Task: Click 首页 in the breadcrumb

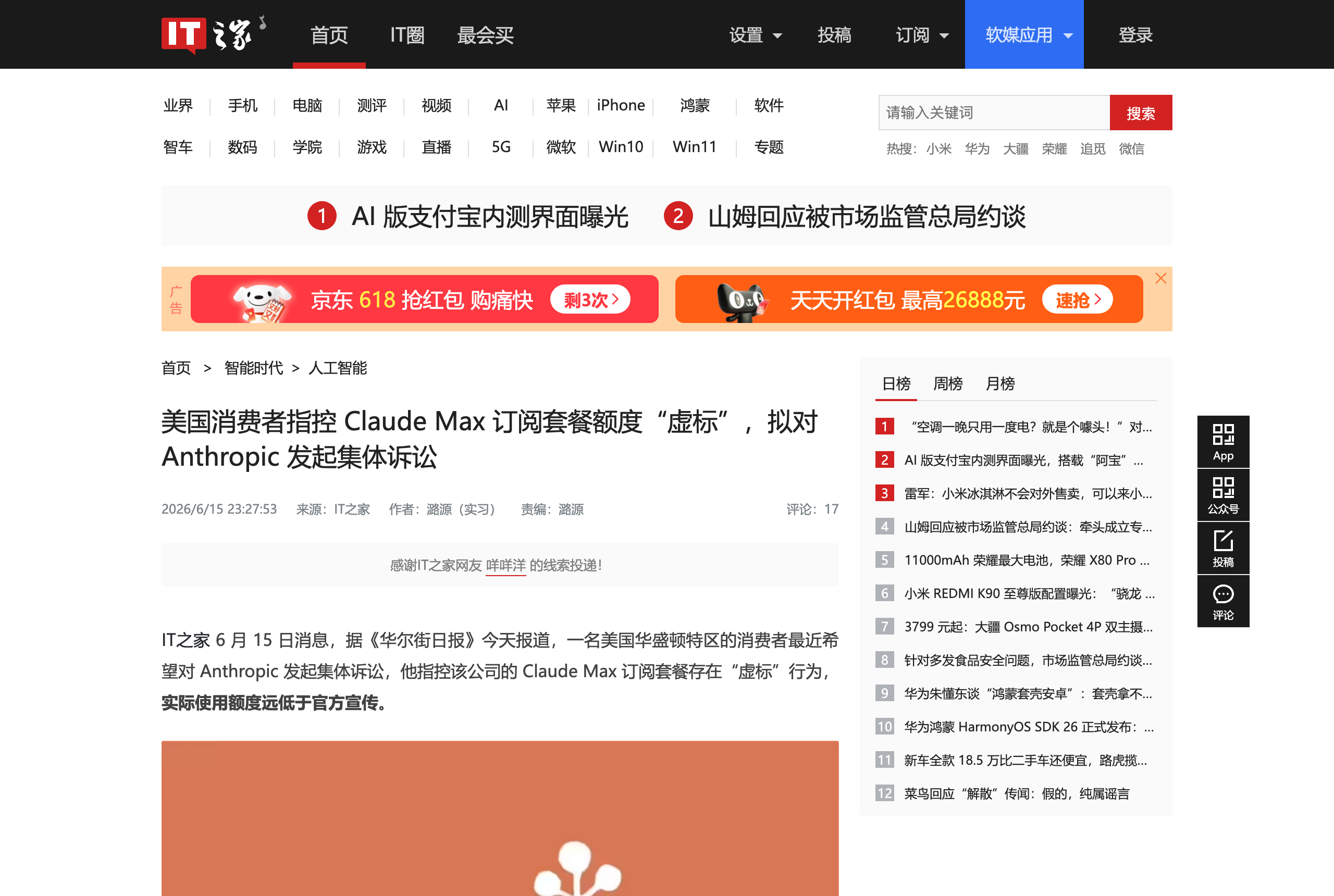Action: 176,368
